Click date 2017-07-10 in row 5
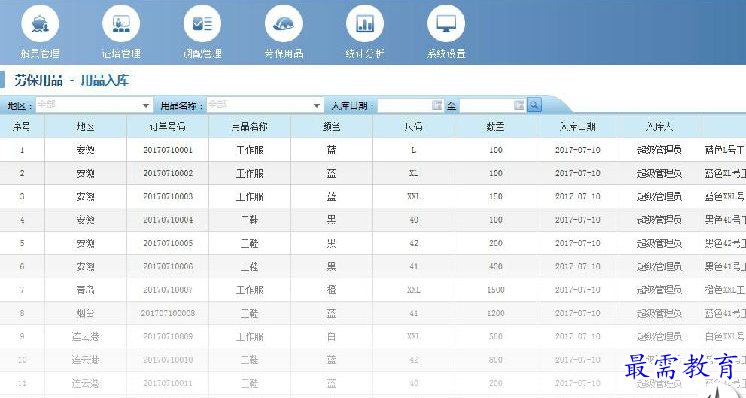This screenshot has height=398, width=746. click(578, 243)
